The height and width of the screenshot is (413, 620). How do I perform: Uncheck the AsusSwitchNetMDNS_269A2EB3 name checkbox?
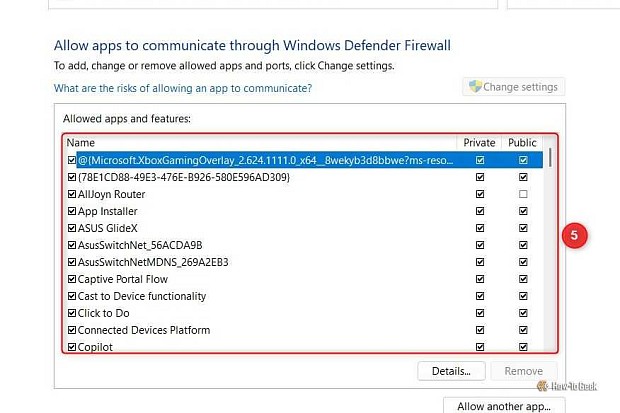click(72, 262)
